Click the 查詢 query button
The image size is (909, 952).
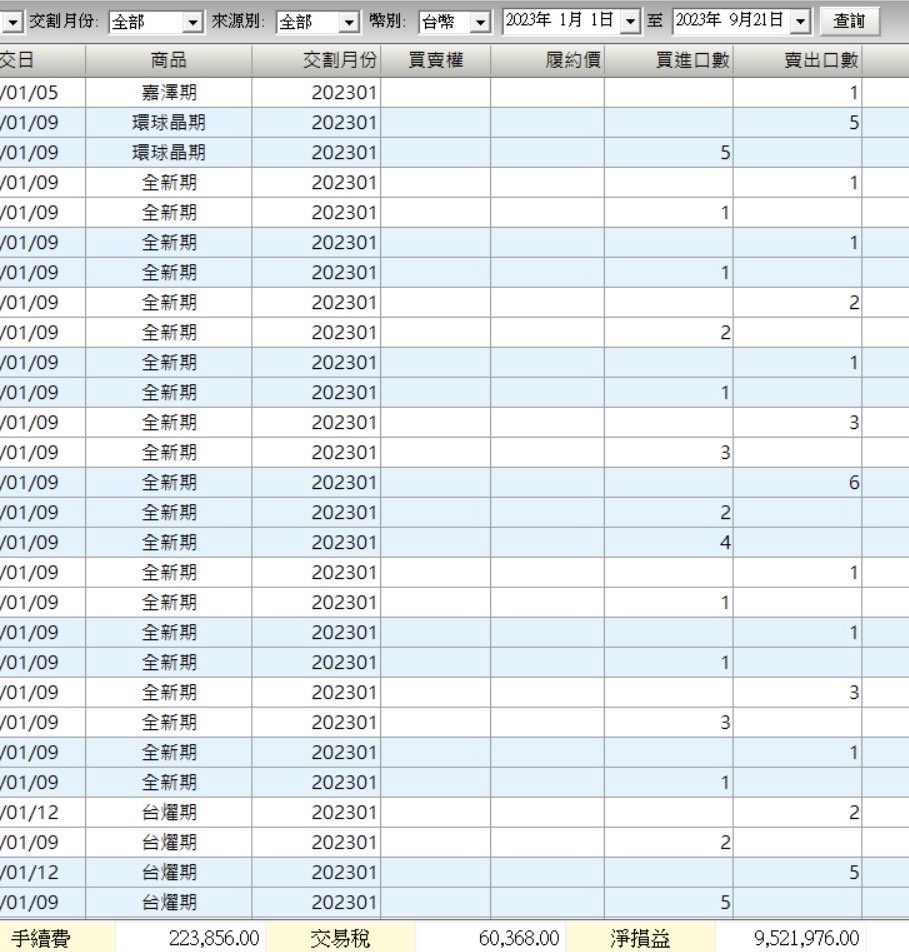click(849, 21)
